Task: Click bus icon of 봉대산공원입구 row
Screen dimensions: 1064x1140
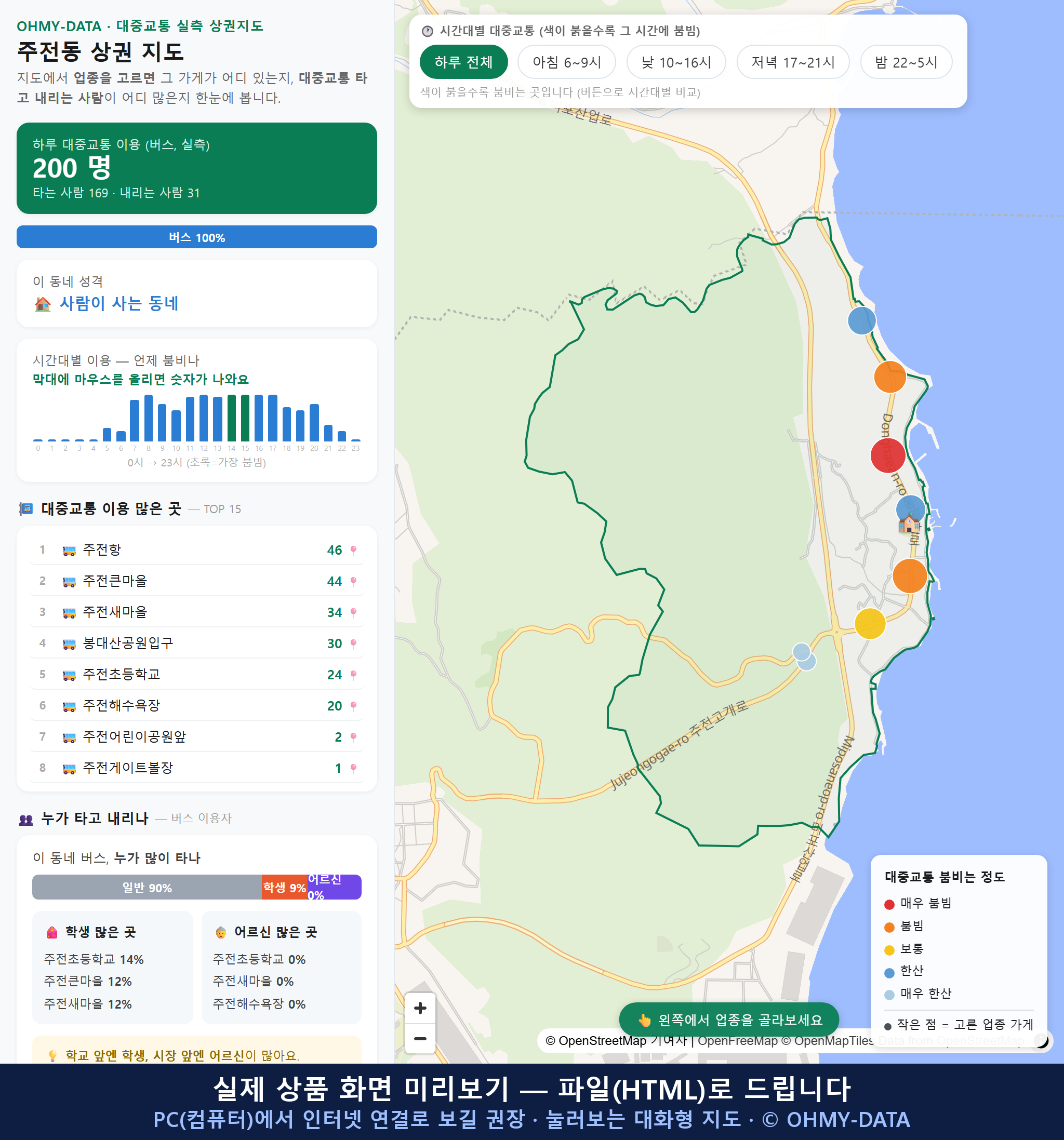Action: (69, 644)
